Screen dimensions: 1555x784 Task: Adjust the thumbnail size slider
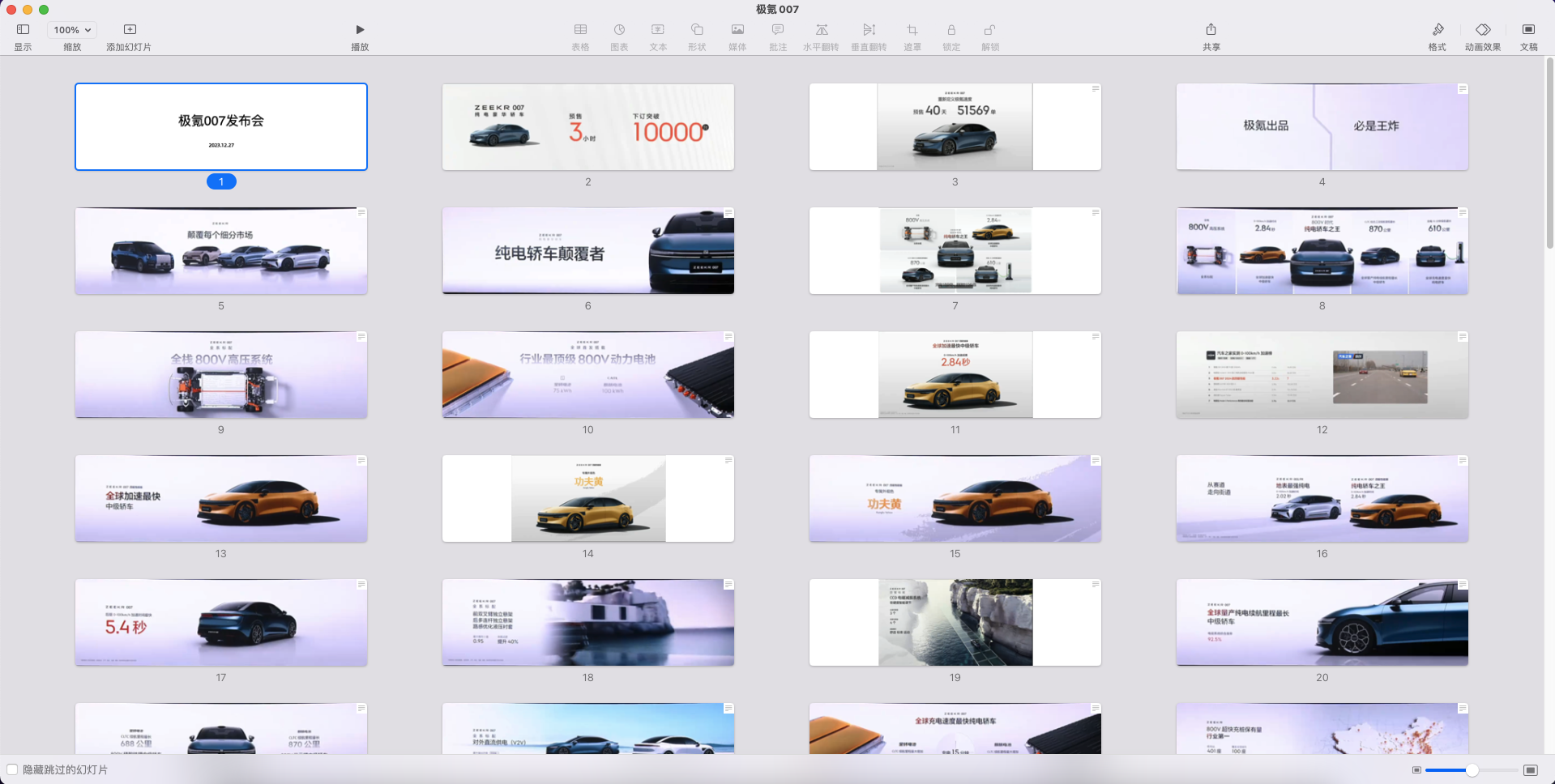pyautogui.click(x=1472, y=770)
